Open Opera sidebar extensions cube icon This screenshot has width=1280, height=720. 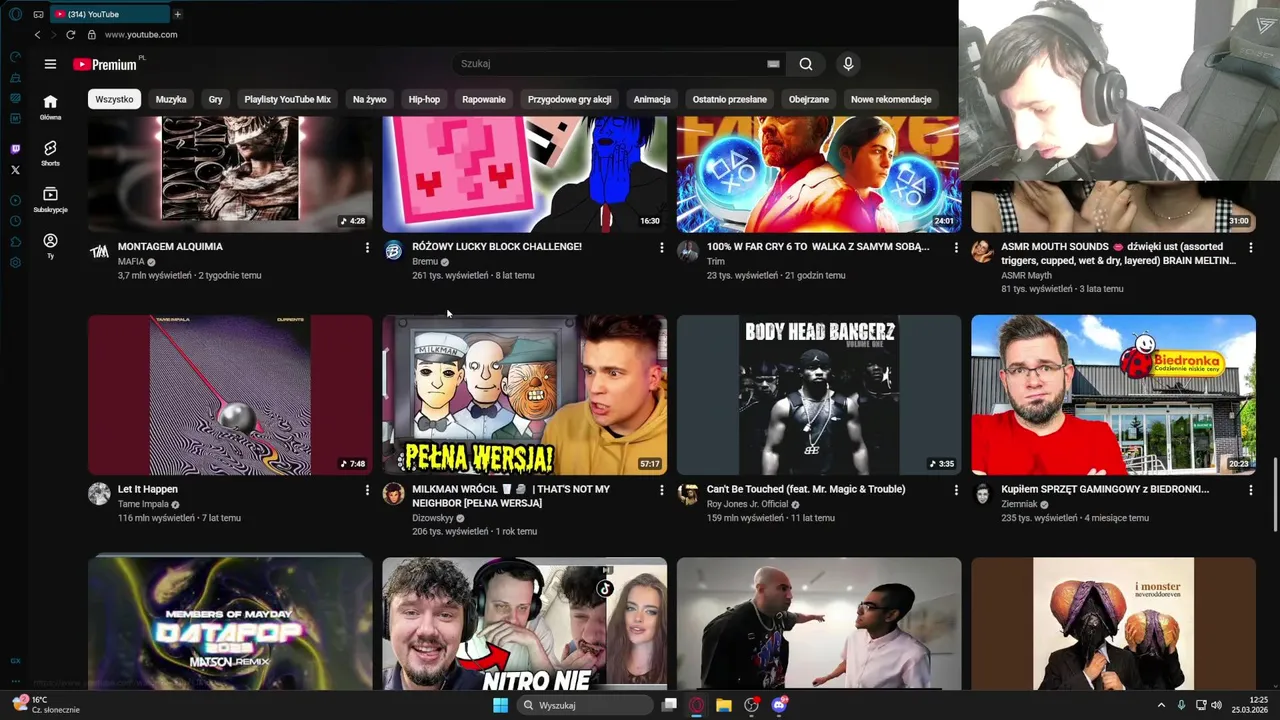point(15,242)
